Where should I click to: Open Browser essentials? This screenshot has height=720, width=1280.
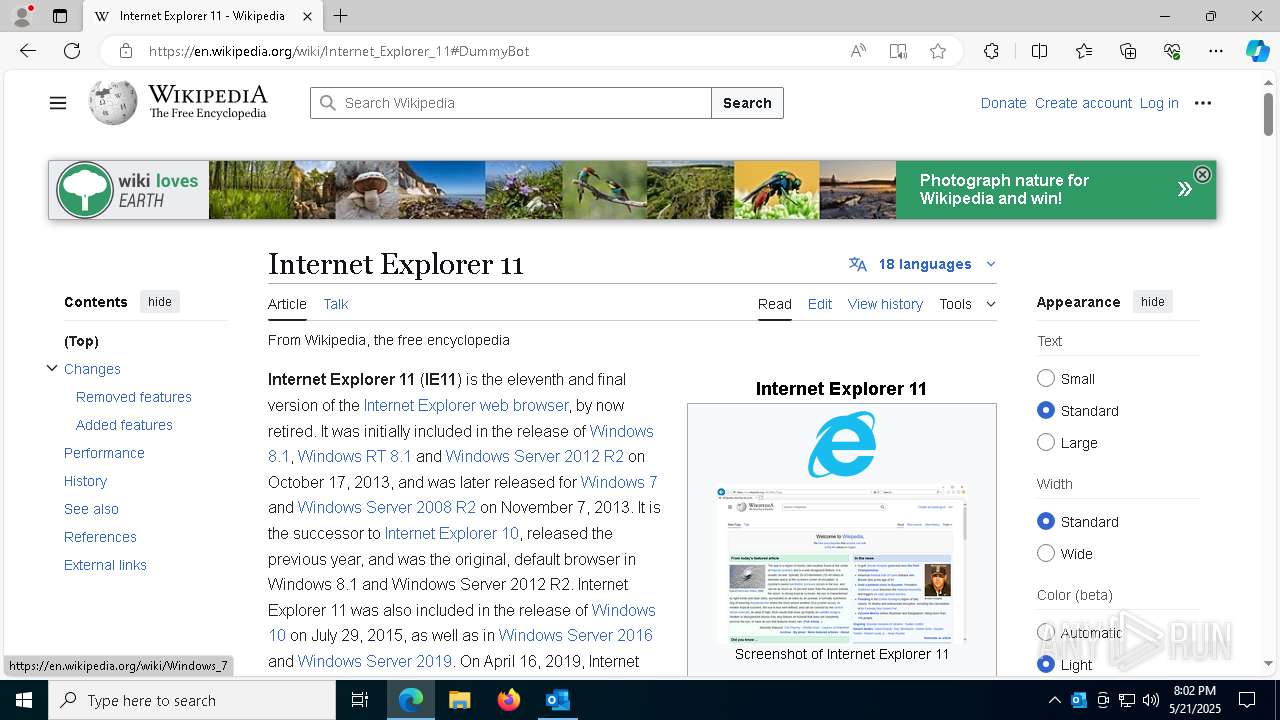click(x=1172, y=51)
